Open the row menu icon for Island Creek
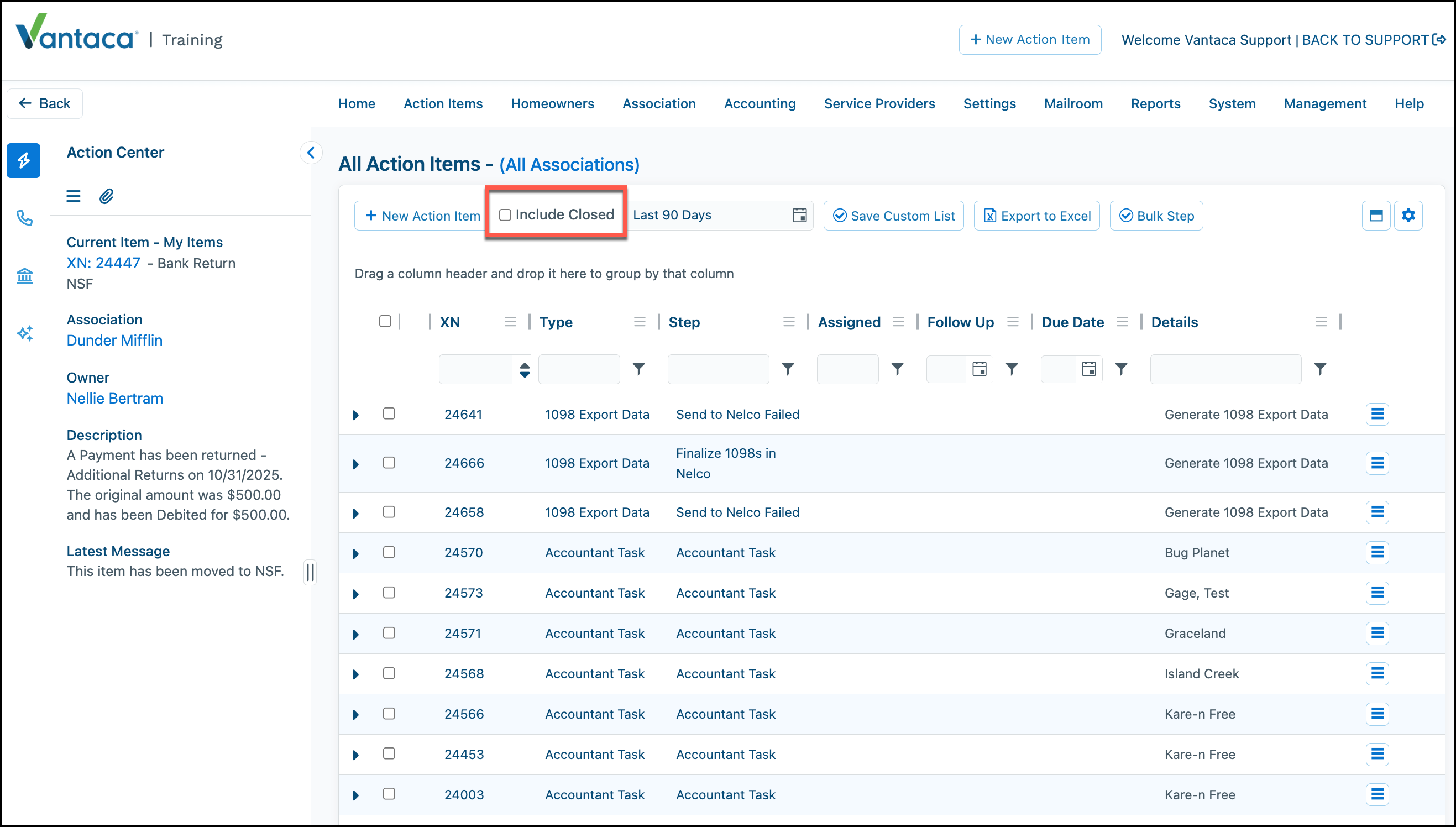Screen dimensions: 1456x827 pyautogui.click(x=1377, y=674)
